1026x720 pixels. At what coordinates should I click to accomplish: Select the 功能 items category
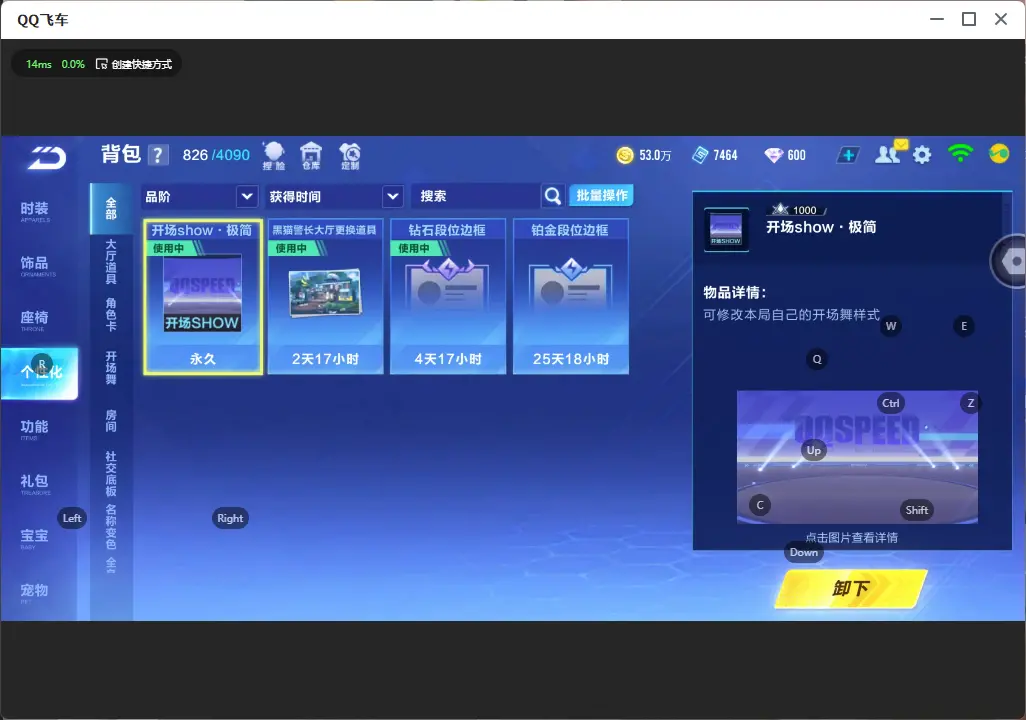click(x=35, y=429)
